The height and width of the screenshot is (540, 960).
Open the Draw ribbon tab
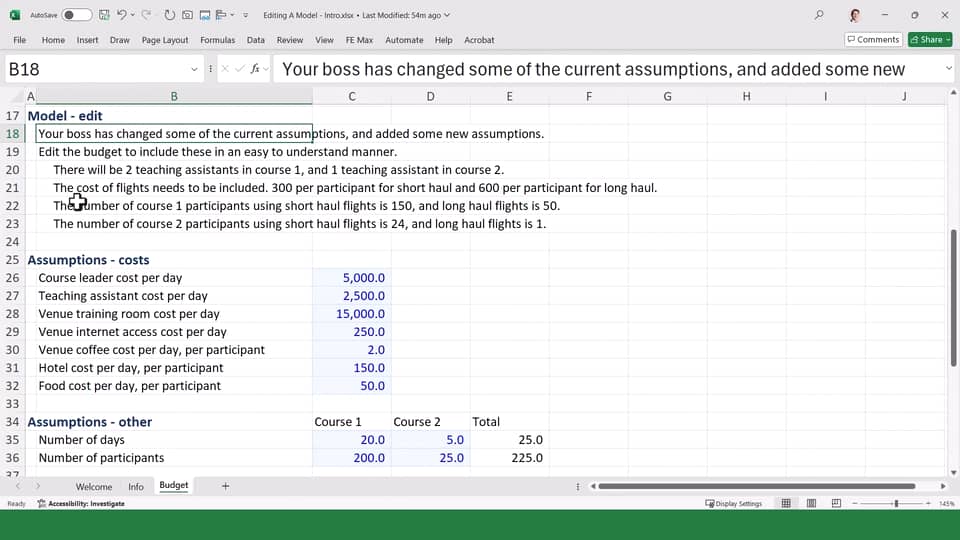click(119, 40)
